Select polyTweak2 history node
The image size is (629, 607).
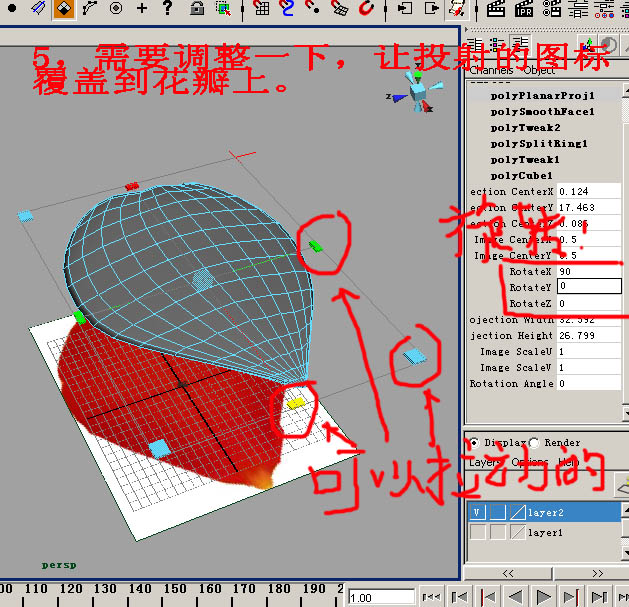[526, 128]
